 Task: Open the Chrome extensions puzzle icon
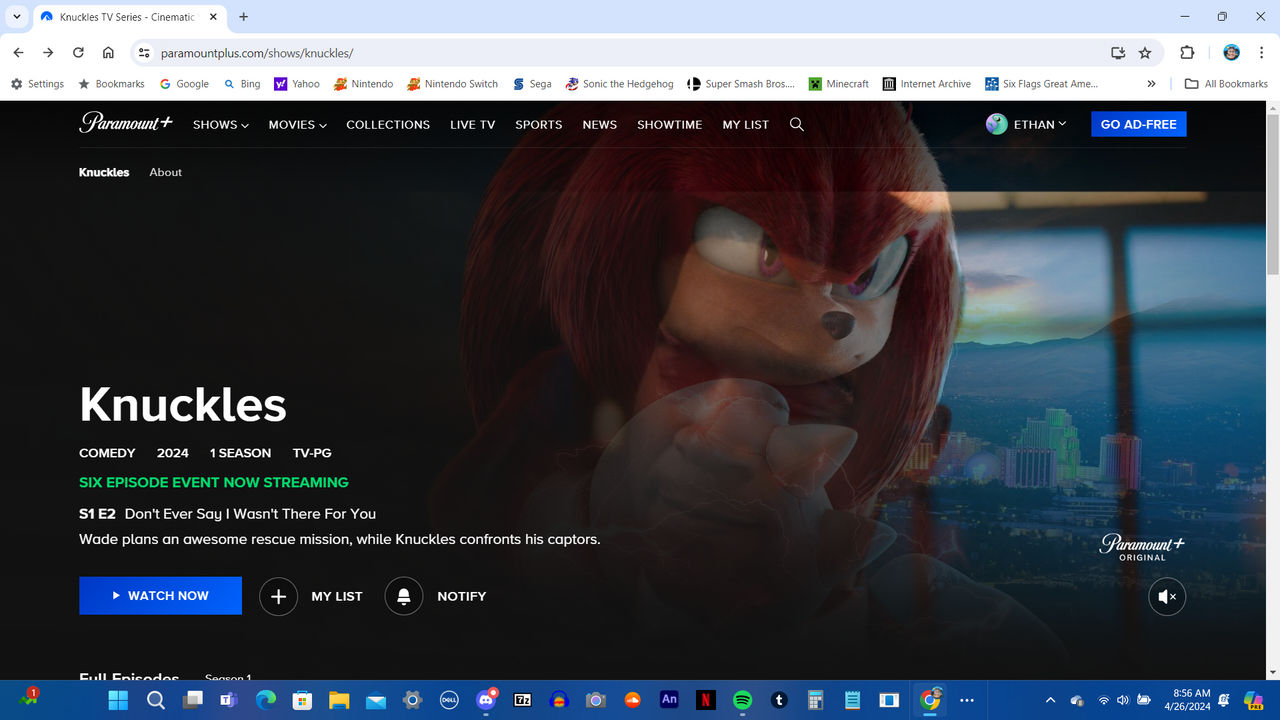(x=1187, y=53)
